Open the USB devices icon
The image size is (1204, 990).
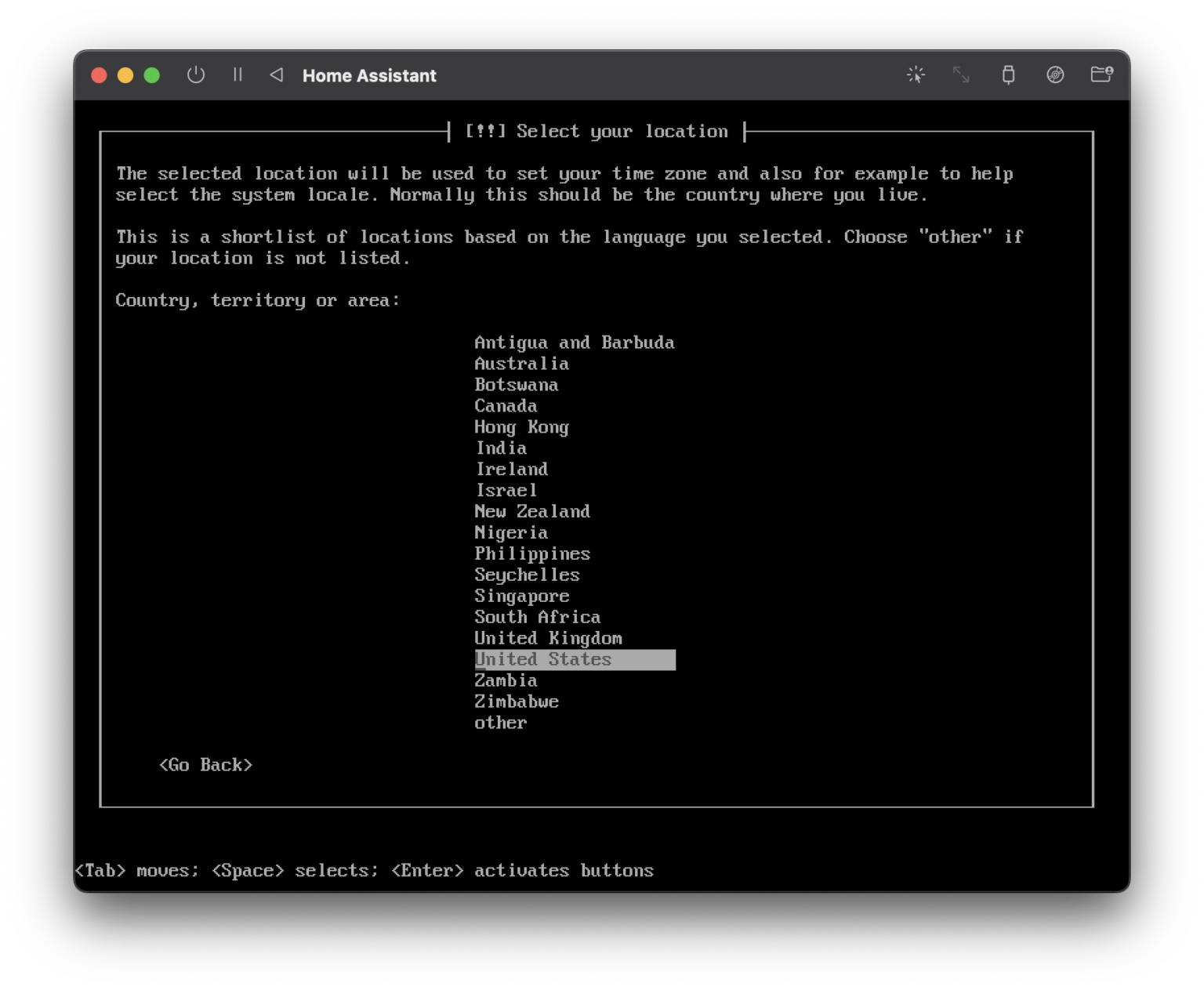coord(1009,75)
